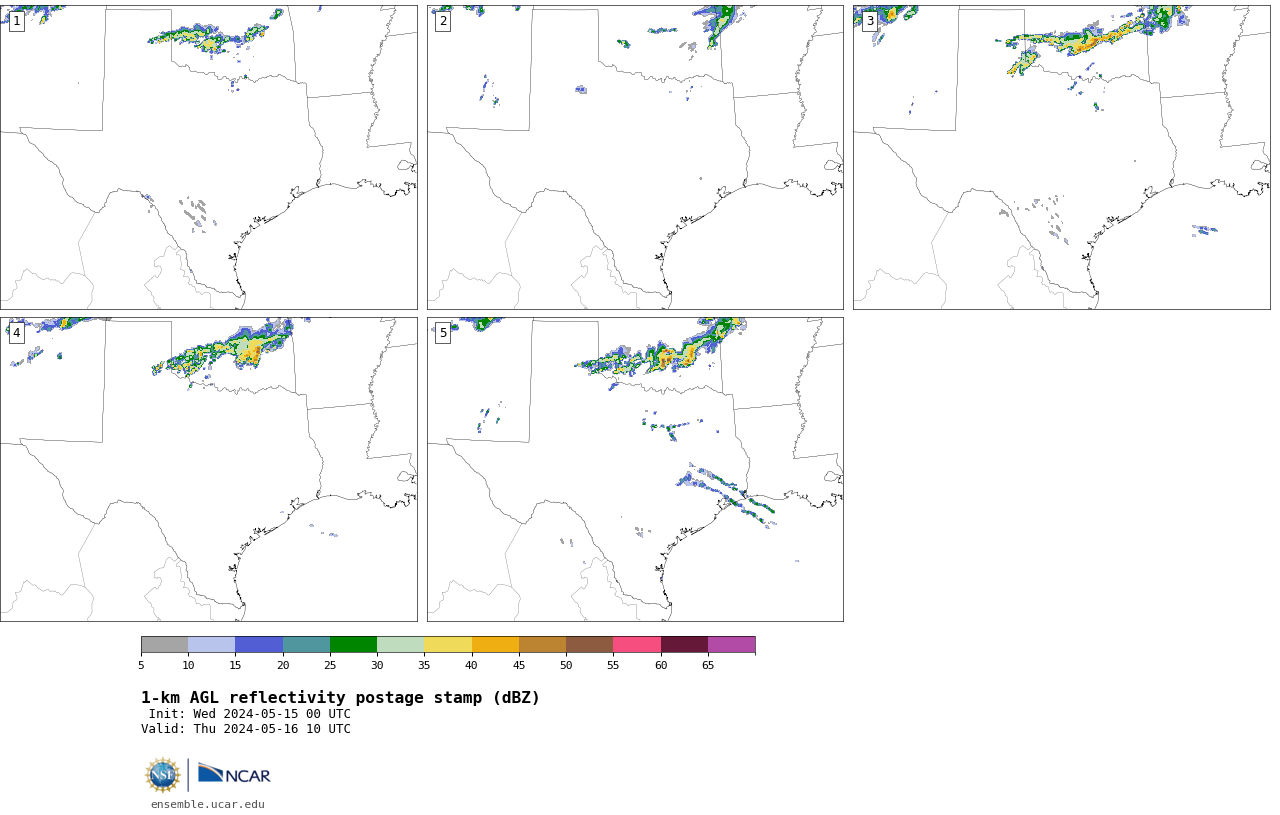Click the NSF logo icon
The height and width of the screenshot is (815, 1280).
pos(162,775)
